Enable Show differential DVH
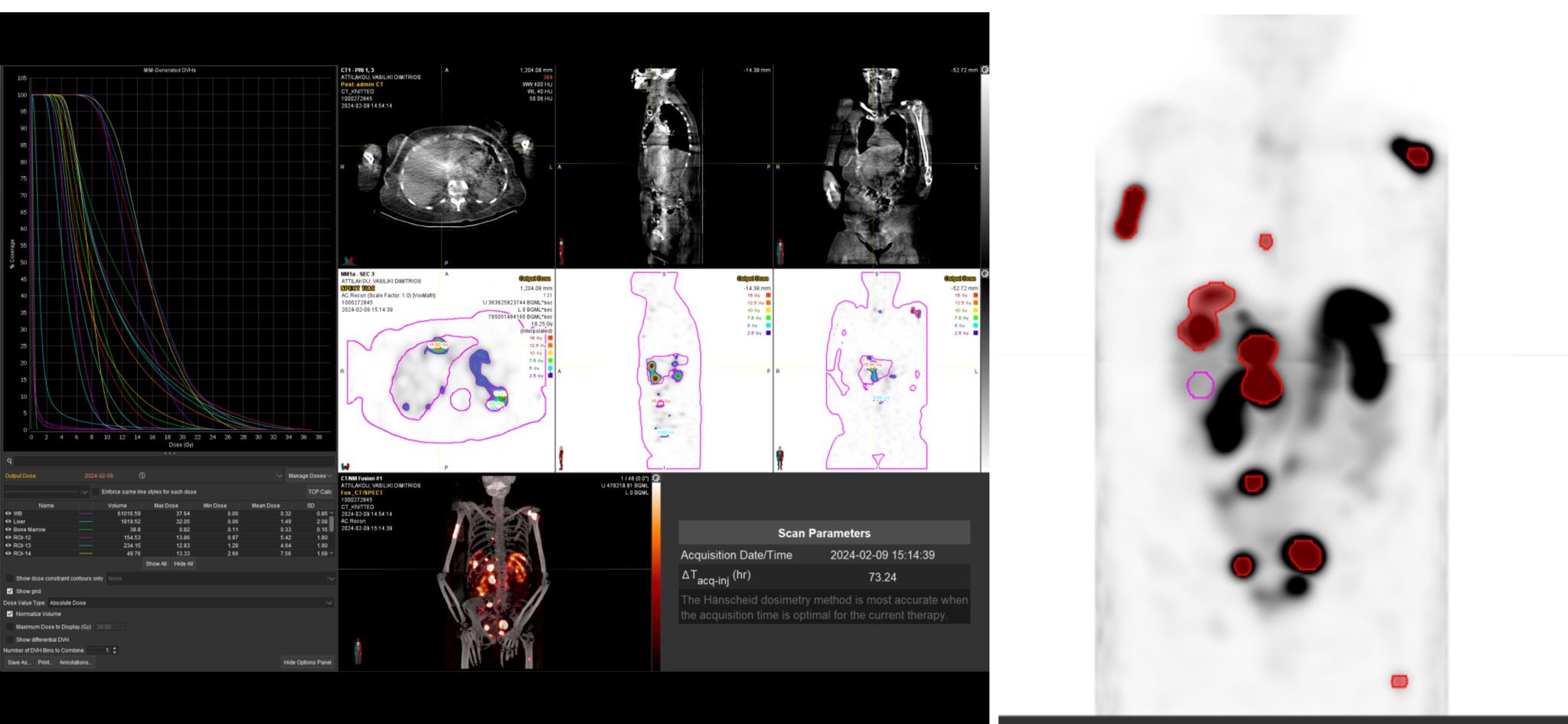This screenshot has width=1568, height=724. tap(10, 639)
